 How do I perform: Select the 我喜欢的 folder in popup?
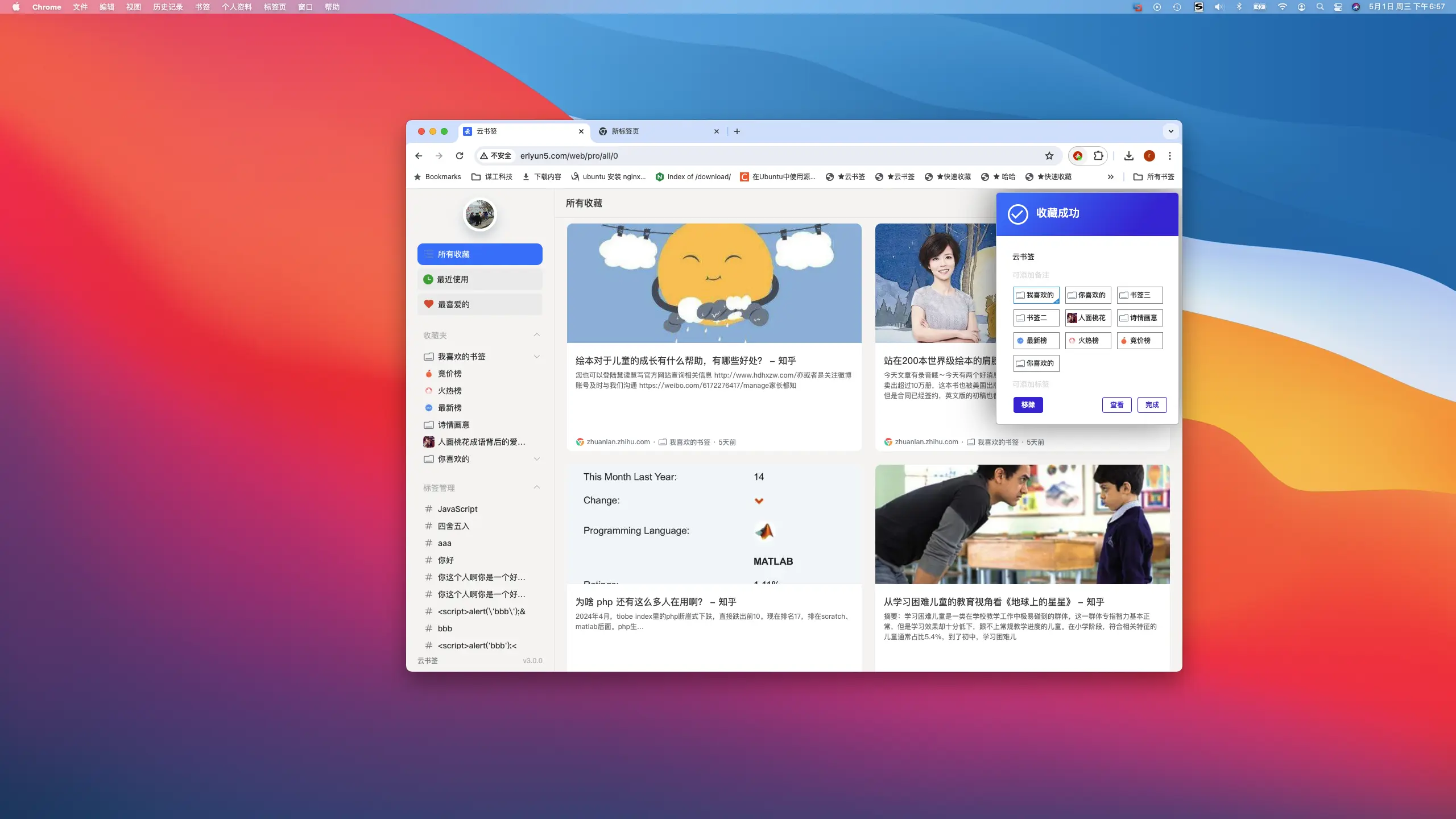[1036, 295]
